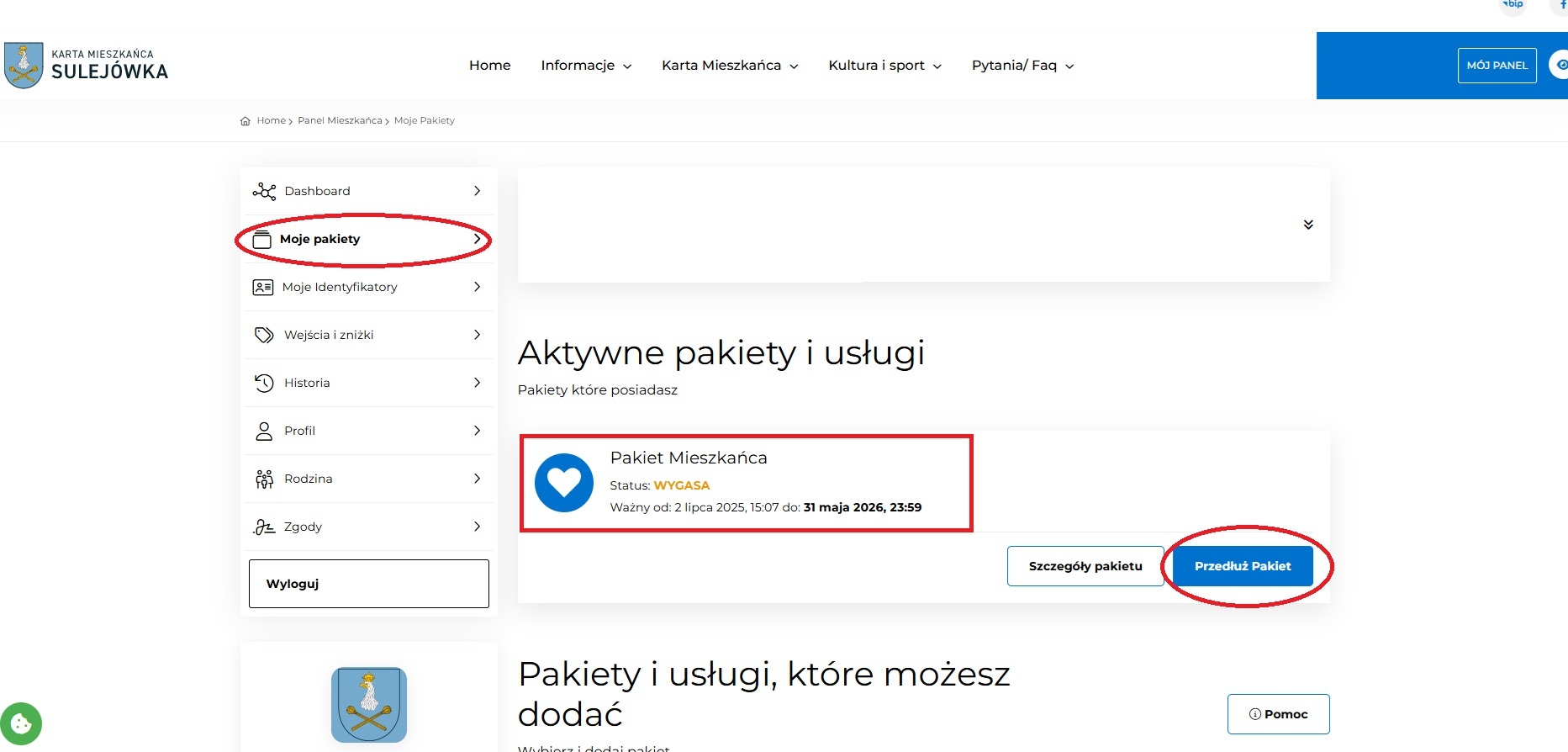Open Moje Identyfikatory via its card icon
Screen dimensions: 1568x752
tap(263, 287)
